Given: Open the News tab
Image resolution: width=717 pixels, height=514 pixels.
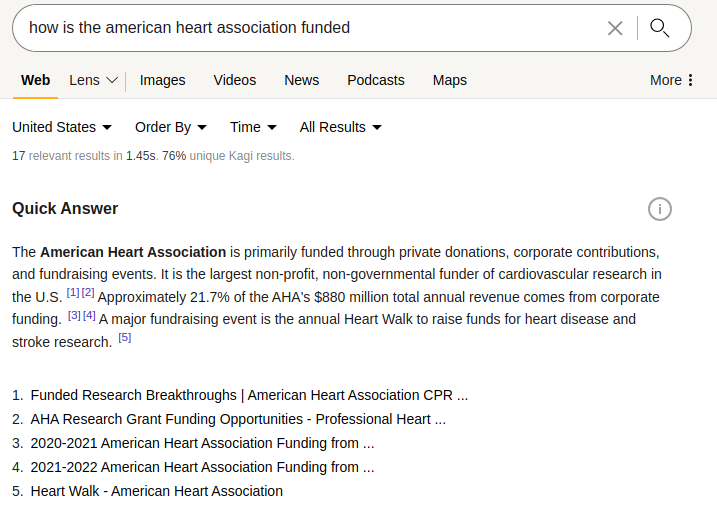Looking at the screenshot, I should coord(302,80).
